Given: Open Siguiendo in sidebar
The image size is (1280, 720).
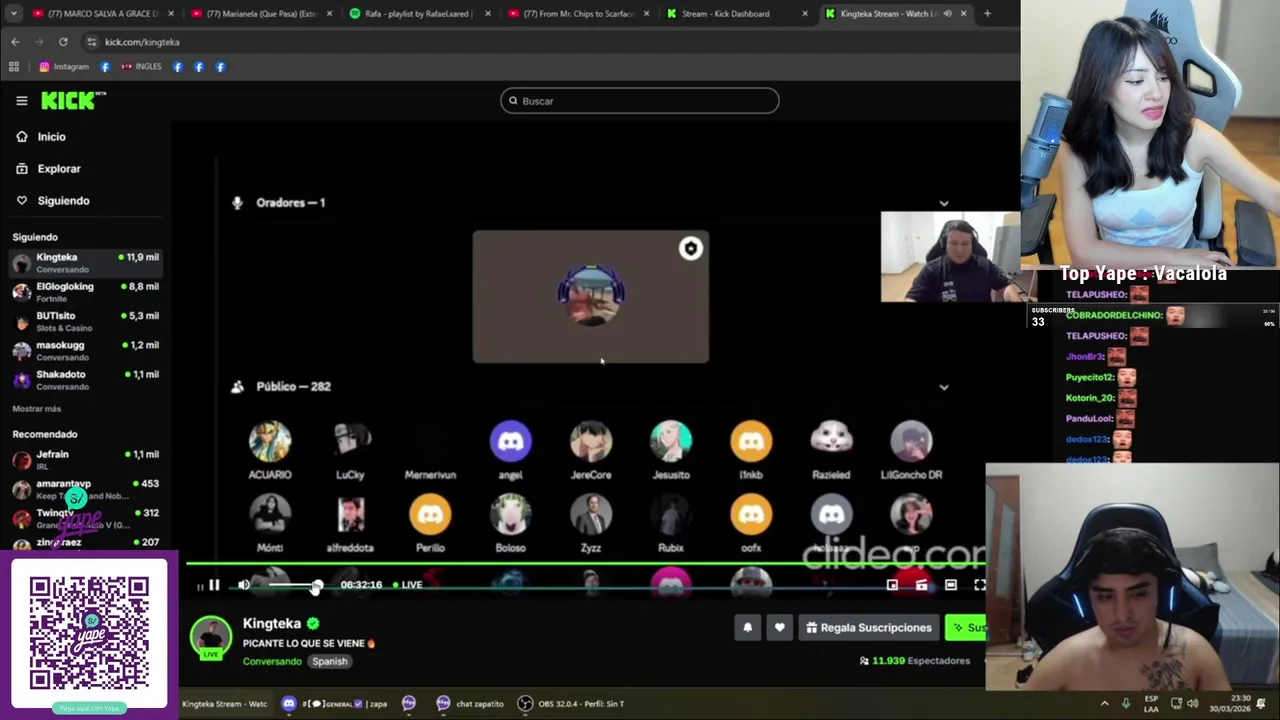Looking at the screenshot, I should pos(52,201).
